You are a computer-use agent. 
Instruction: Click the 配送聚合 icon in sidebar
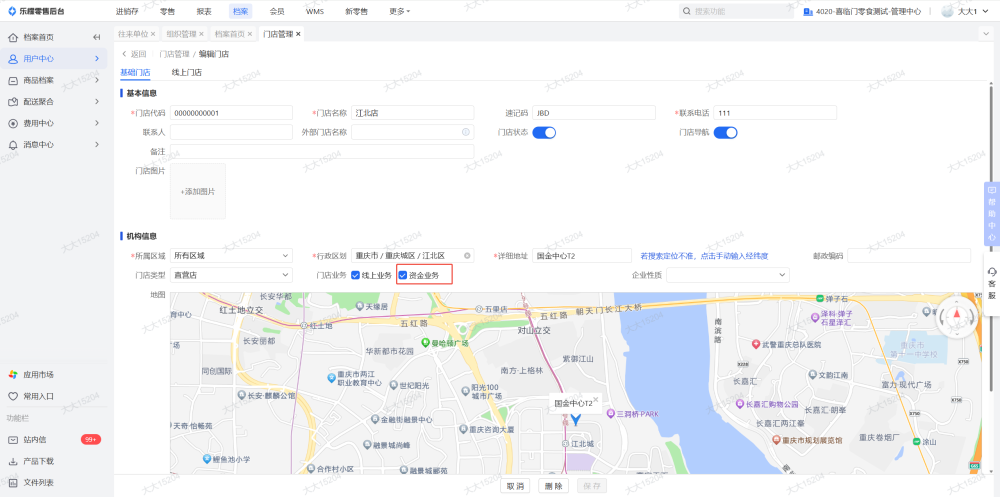(13, 101)
